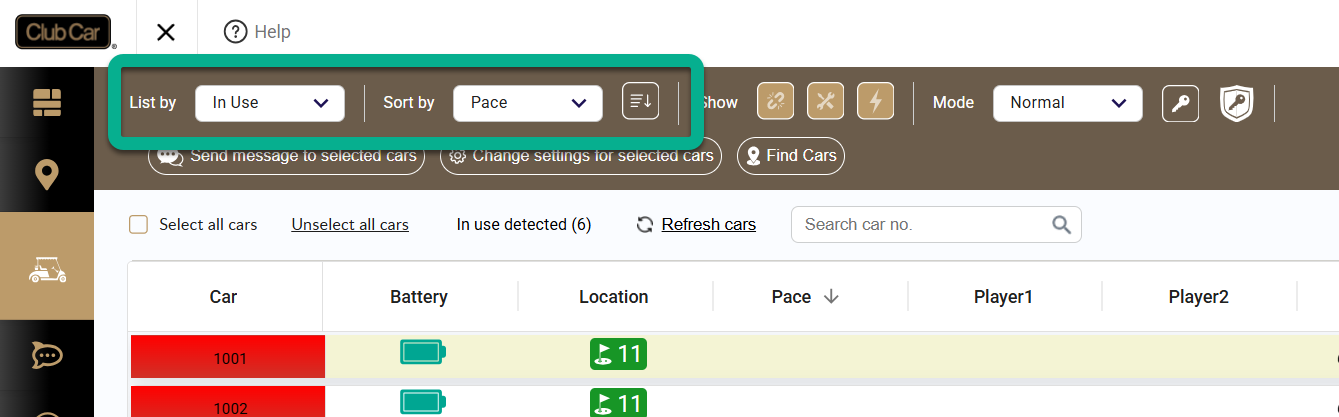This screenshot has height=417, width=1339.
Task: Click the Car column header
Action: click(224, 297)
